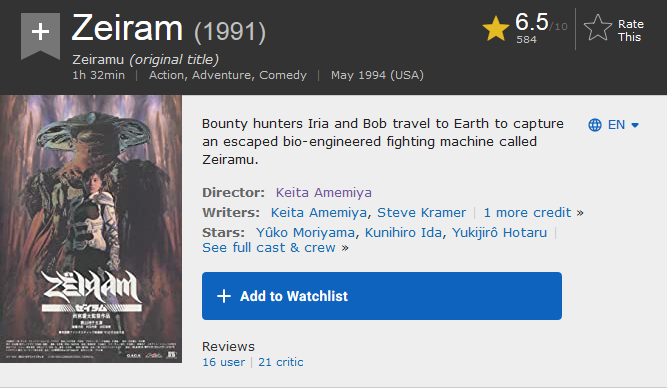Image resolution: width=667 pixels, height=388 pixels.
Task: Click the gold rating star icon
Action: pos(496,29)
